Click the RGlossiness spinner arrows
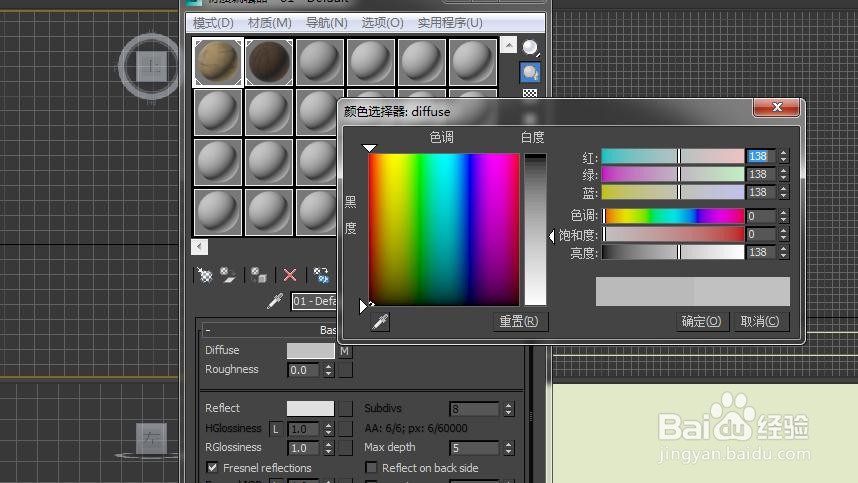Image resolution: width=858 pixels, height=483 pixels. (328, 449)
